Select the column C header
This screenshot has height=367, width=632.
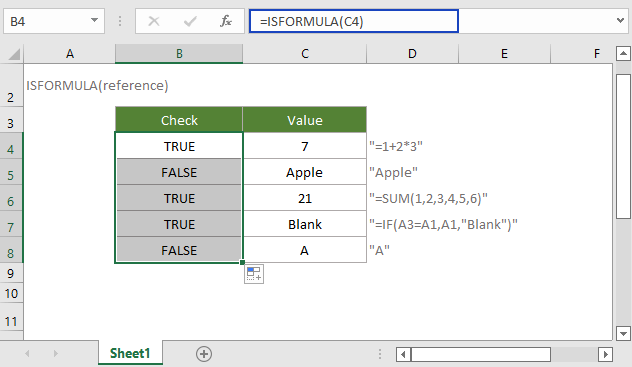[x=305, y=54]
